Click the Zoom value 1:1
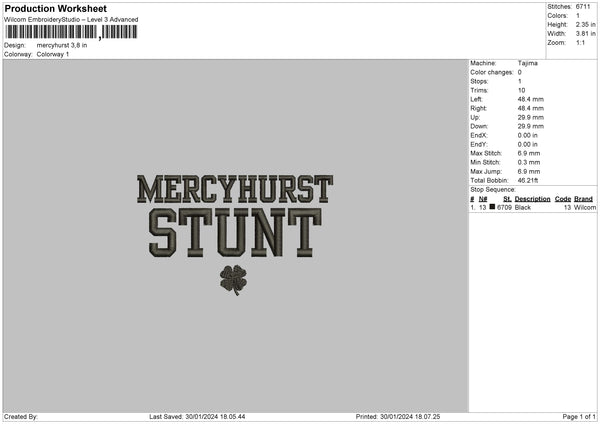Viewport: 600px width, 424px height. coord(580,43)
